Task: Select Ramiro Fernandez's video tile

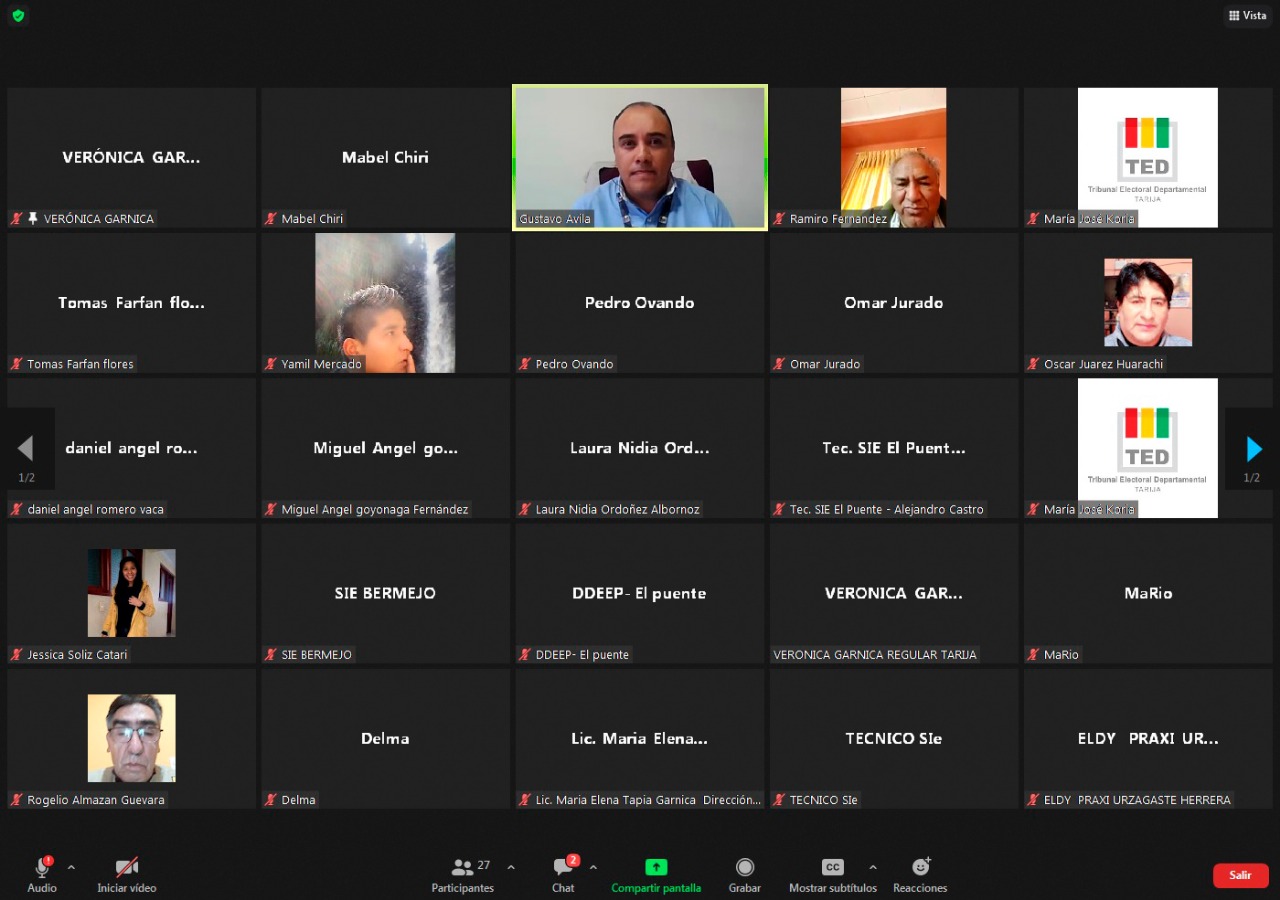Action: click(893, 157)
